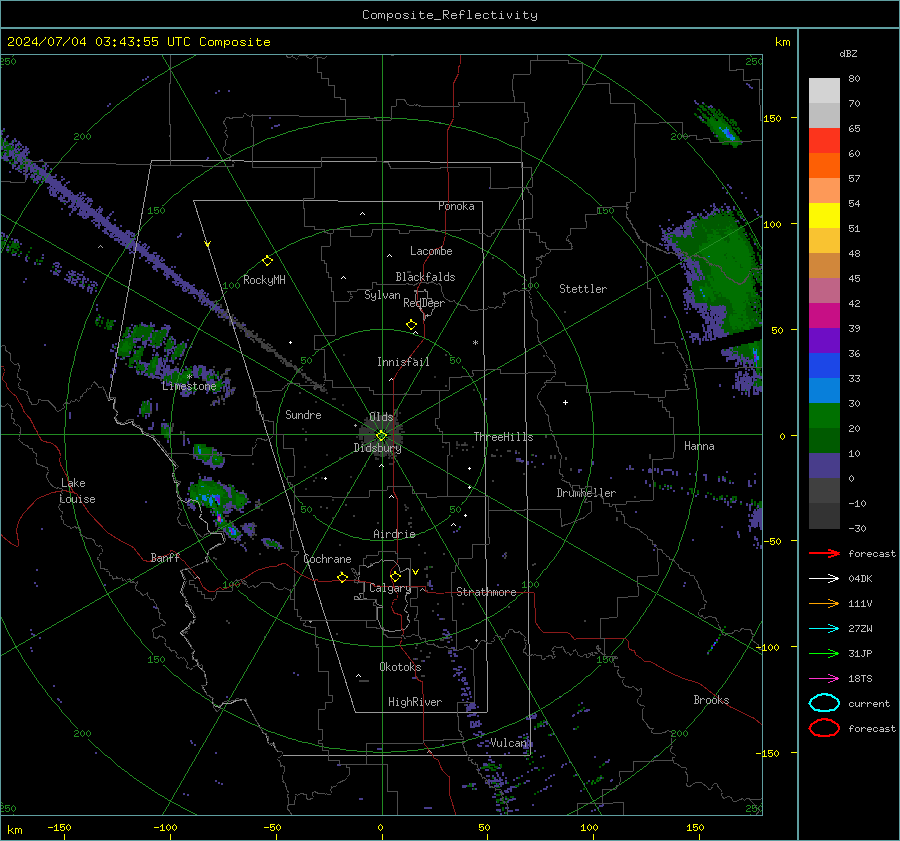
Task: Click the Sylvan label
Action: pos(382,295)
